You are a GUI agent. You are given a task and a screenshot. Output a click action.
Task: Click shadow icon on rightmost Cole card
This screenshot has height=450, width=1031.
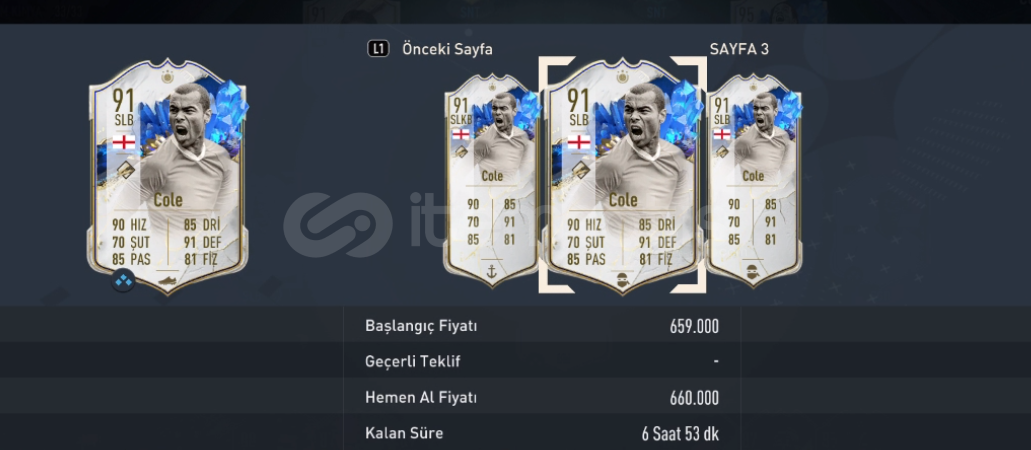(x=754, y=270)
